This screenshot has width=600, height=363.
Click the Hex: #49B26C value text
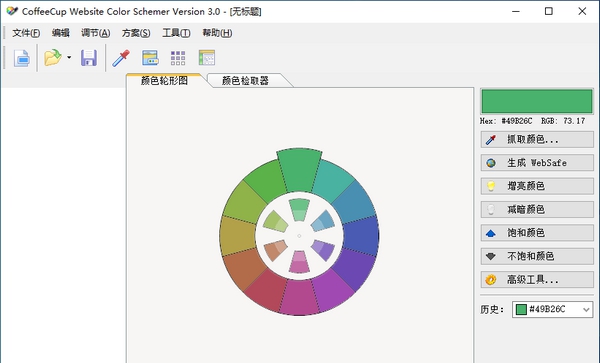[506, 121]
